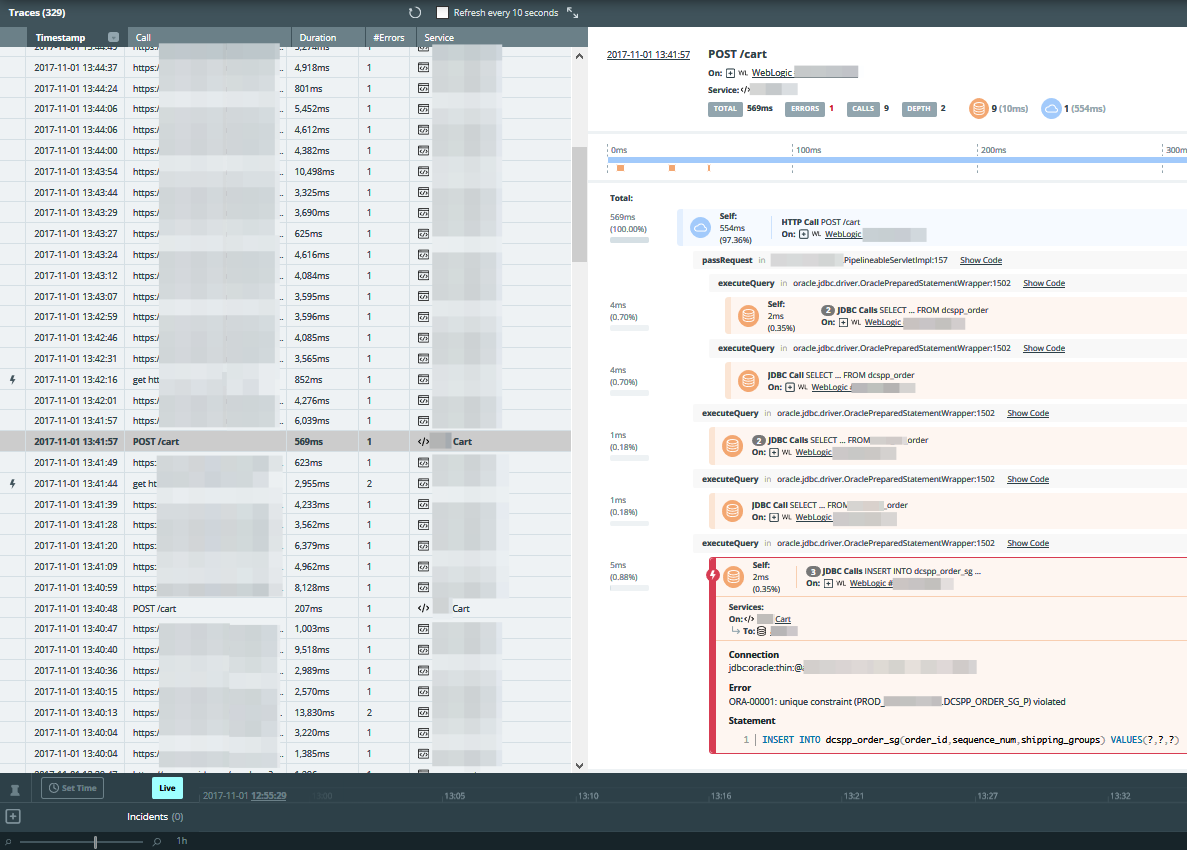The height and width of the screenshot is (850, 1187).
Task: Expand WebLogic under JDBC Calls INSERT INTO
Action: pos(828,584)
